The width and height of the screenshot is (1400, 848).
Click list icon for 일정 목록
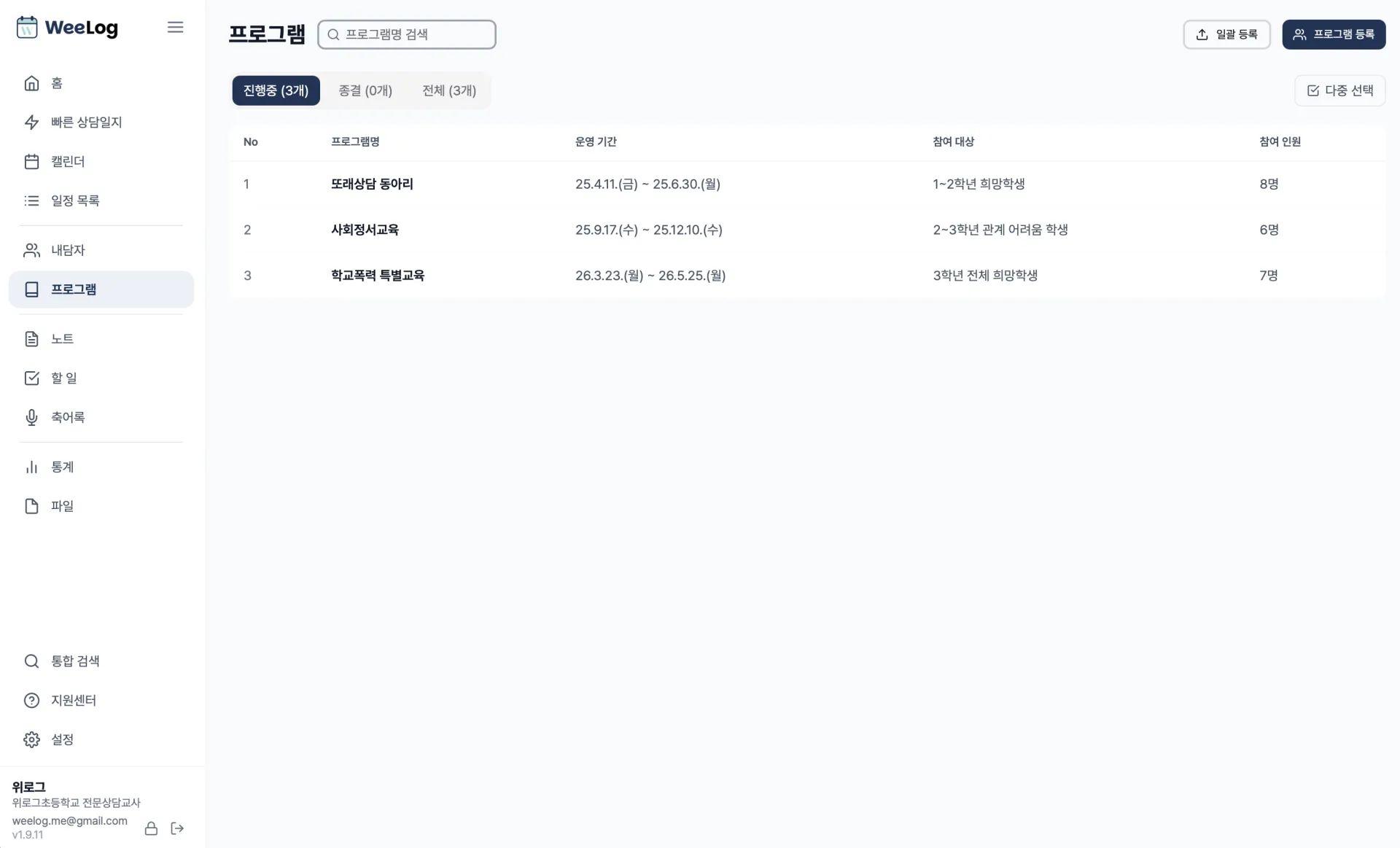point(31,201)
